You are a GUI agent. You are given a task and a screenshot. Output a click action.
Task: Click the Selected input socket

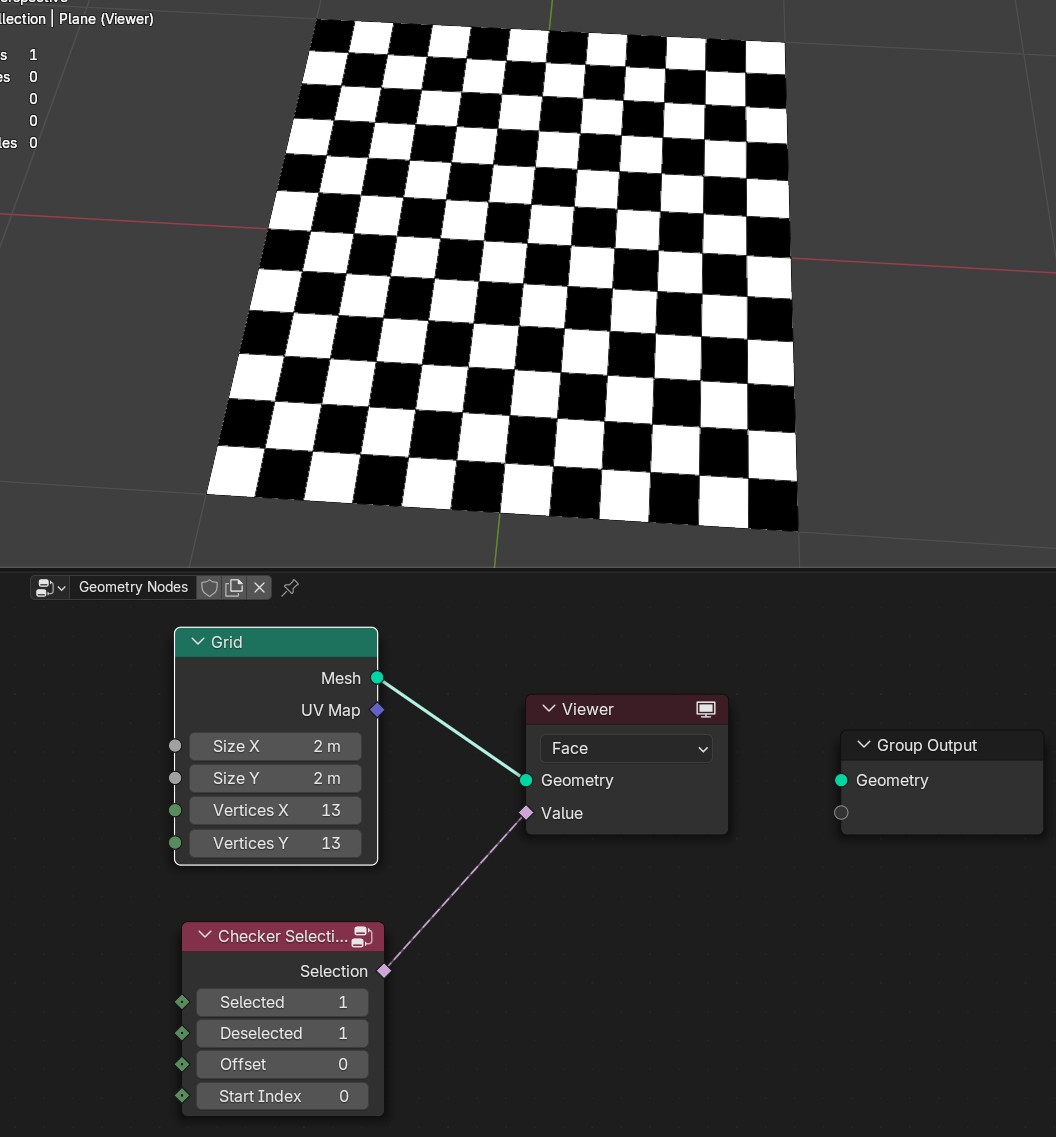pos(182,1002)
